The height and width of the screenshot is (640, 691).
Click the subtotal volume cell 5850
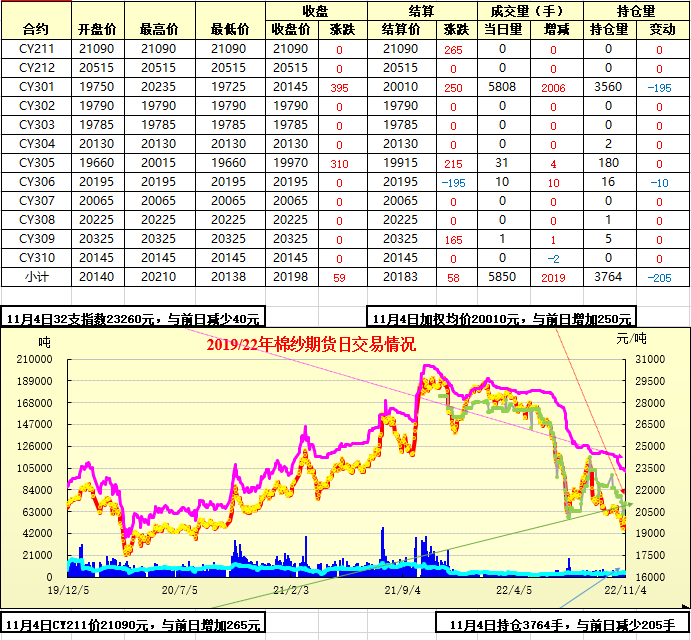502,276
